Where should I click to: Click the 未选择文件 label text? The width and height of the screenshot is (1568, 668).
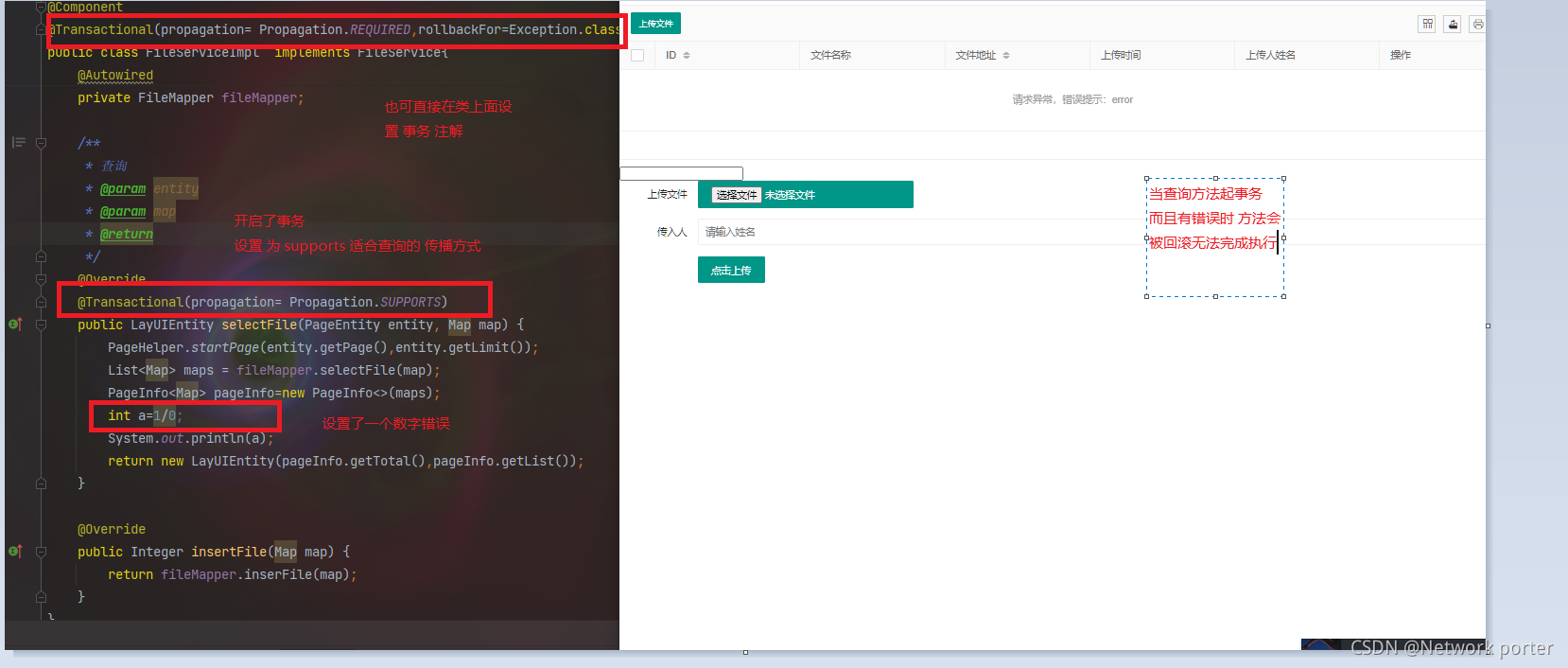click(x=790, y=195)
